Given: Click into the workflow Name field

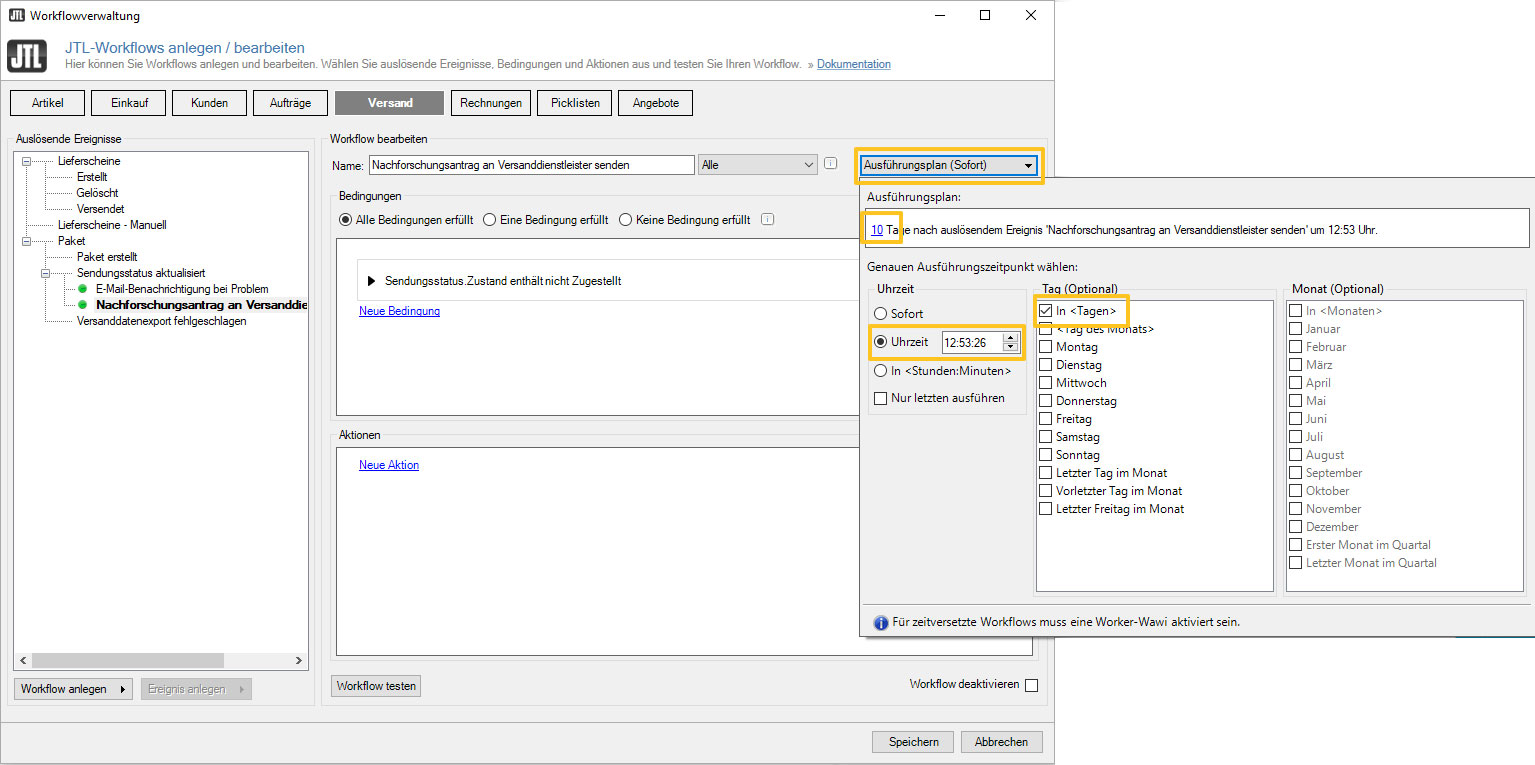Looking at the screenshot, I should pyautogui.click(x=531, y=165).
